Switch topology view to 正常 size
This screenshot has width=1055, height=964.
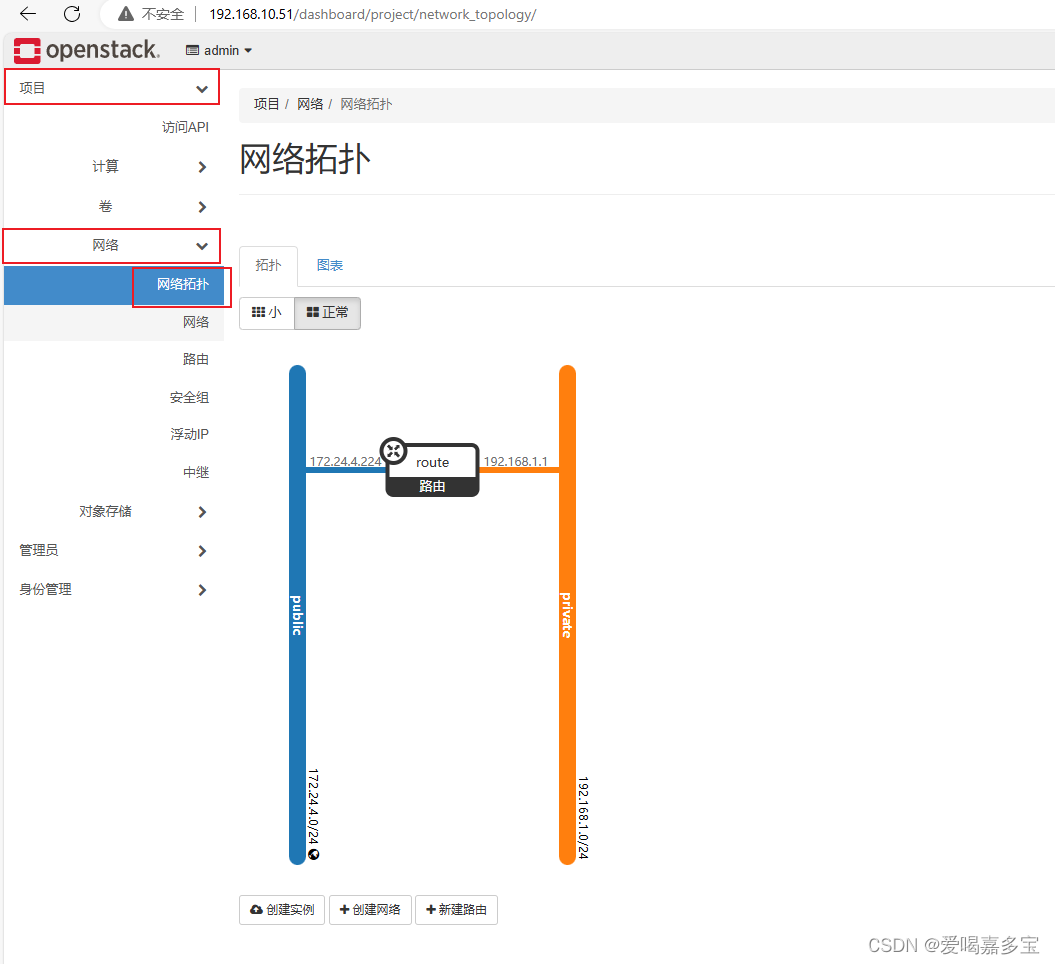pyautogui.click(x=328, y=313)
